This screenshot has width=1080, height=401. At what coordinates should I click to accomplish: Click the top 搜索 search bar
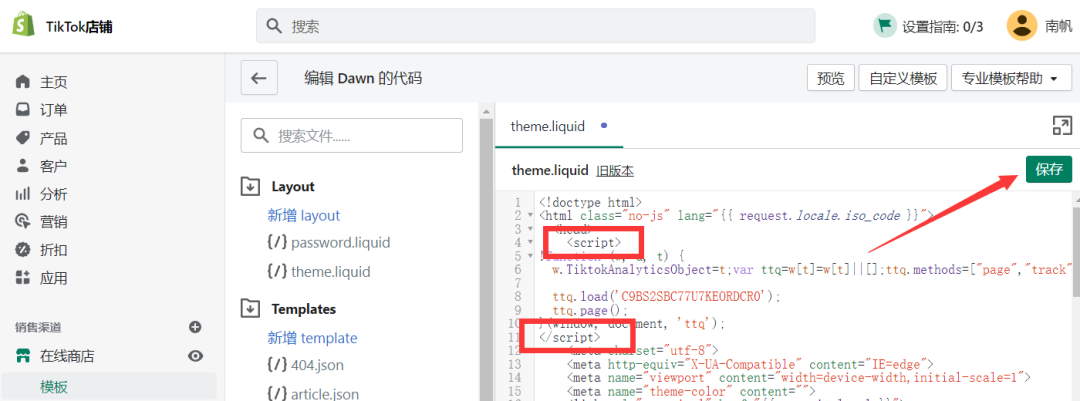(x=535, y=26)
